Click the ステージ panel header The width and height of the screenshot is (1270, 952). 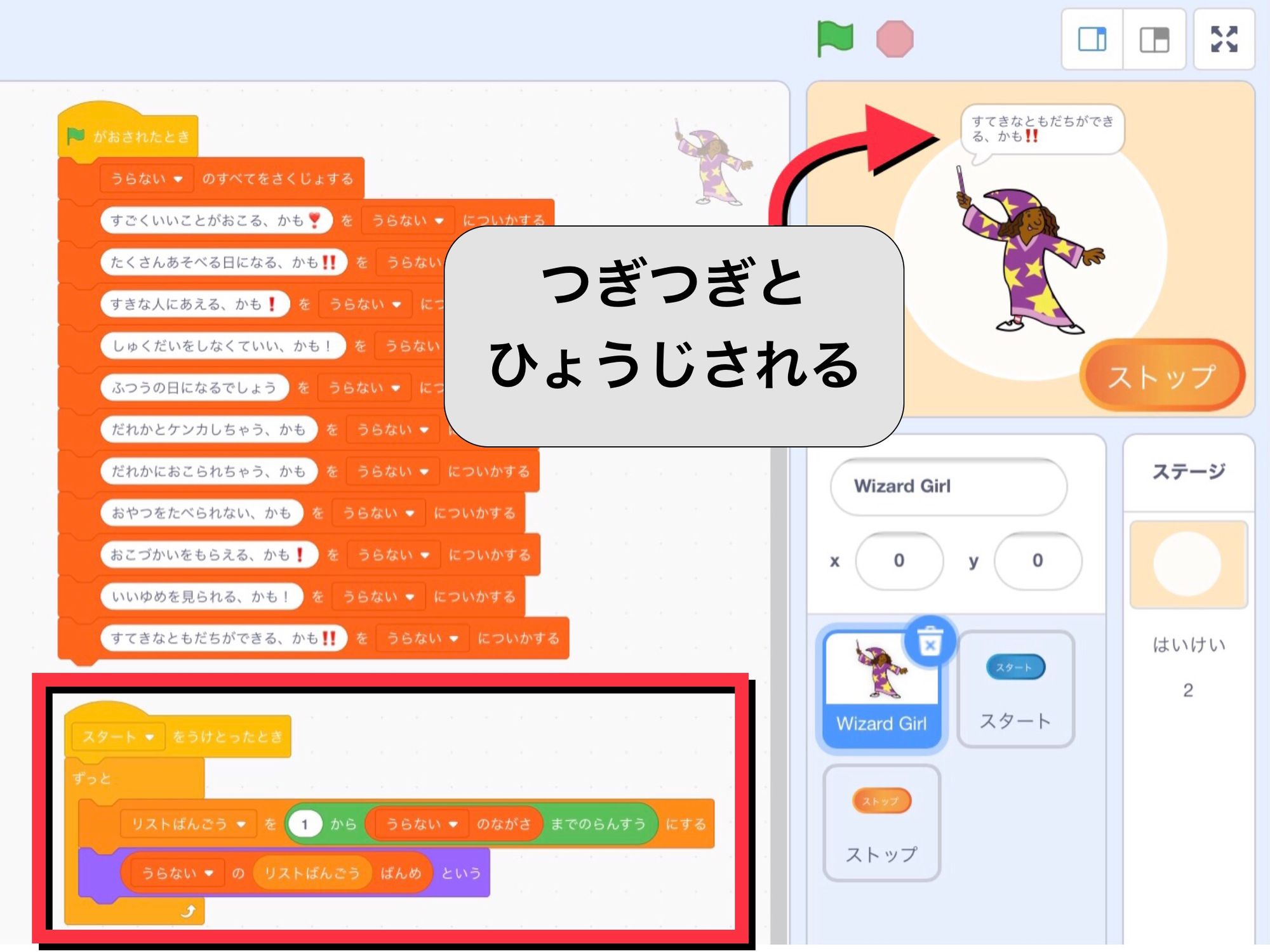coord(1189,472)
